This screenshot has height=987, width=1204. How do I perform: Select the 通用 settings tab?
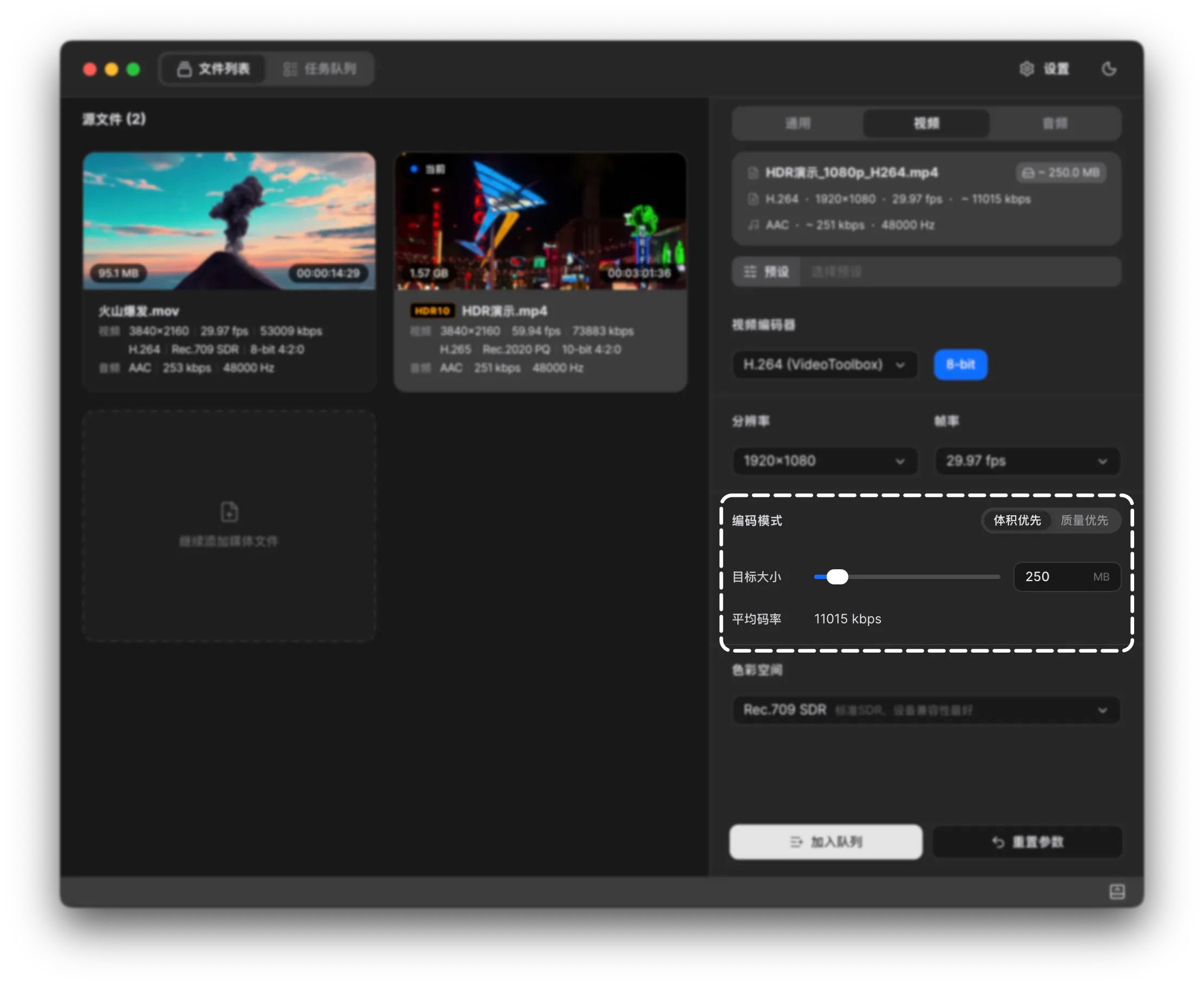pyautogui.click(x=797, y=123)
